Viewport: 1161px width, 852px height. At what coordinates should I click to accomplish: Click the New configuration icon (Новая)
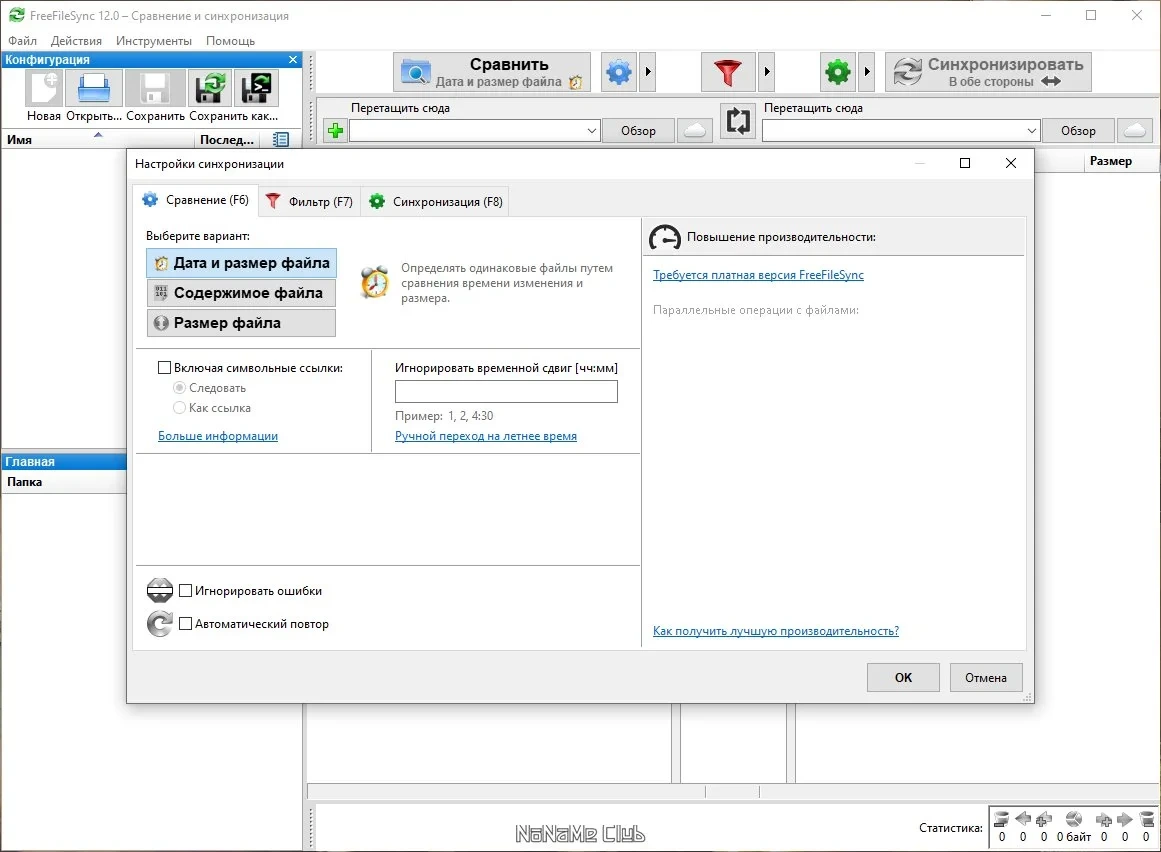(44, 88)
